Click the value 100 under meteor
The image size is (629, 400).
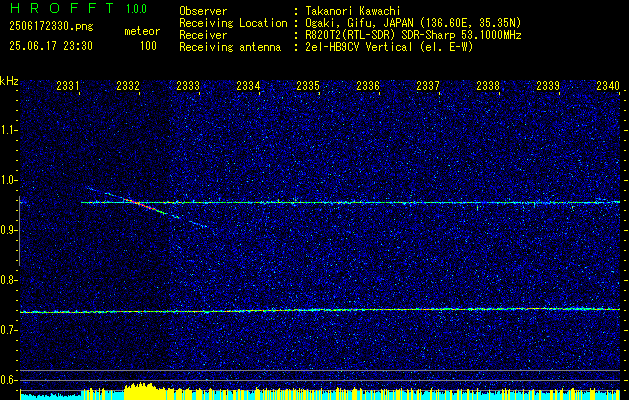[x=148, y=46]
